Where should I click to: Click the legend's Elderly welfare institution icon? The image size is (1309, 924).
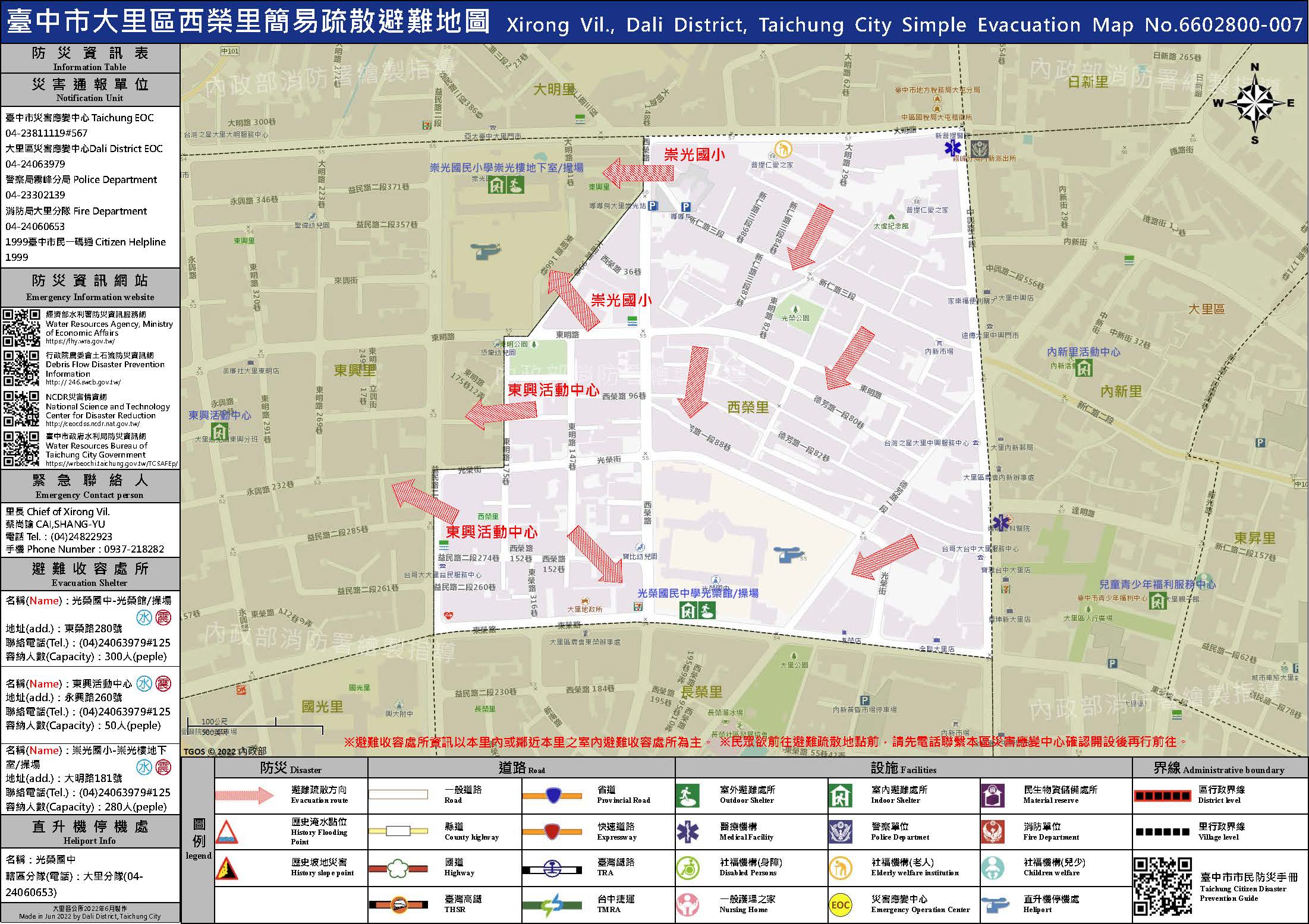841,868
